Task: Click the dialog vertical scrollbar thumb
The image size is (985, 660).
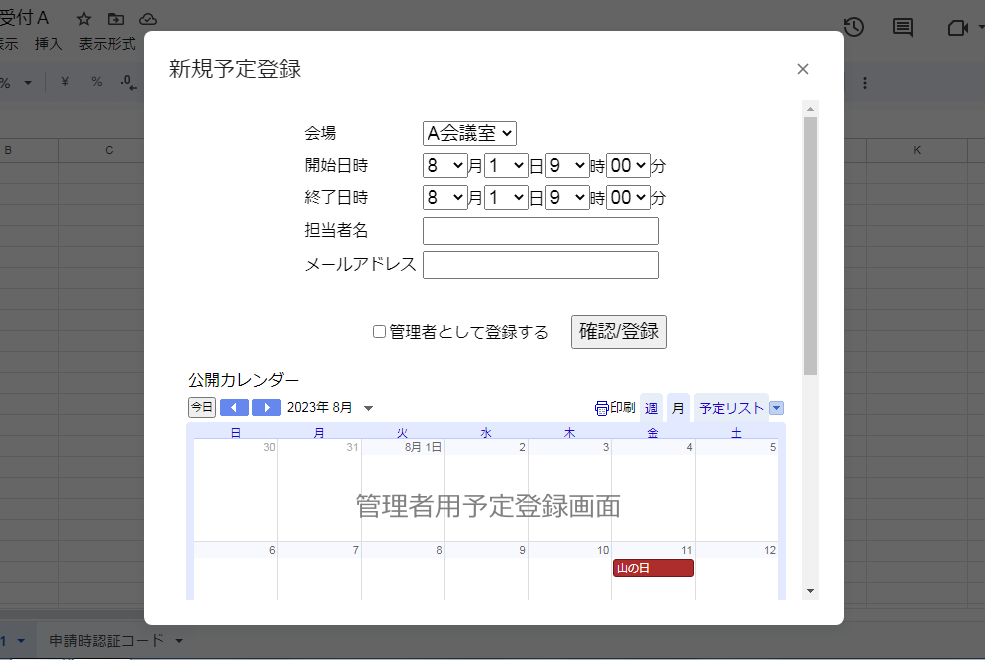Action: [810, 246]
